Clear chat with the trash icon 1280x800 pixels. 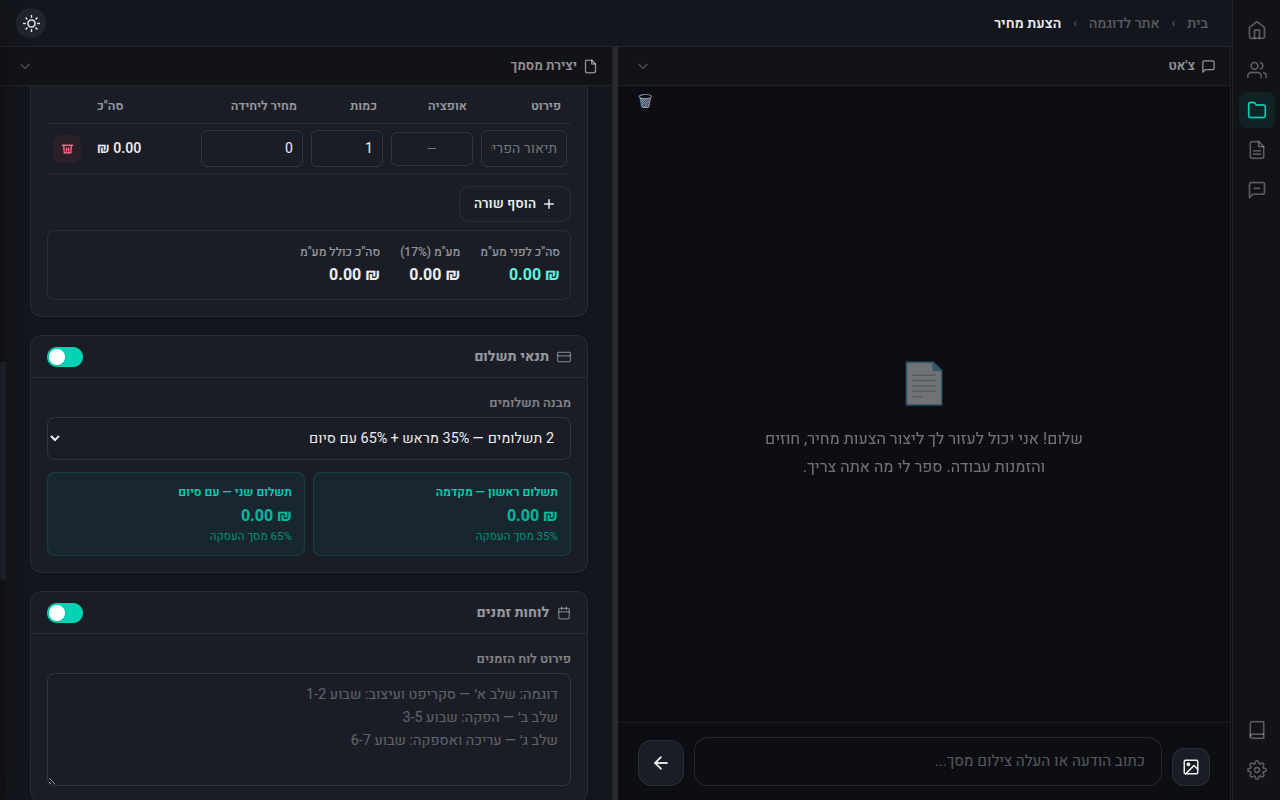[x=645, y=101]
